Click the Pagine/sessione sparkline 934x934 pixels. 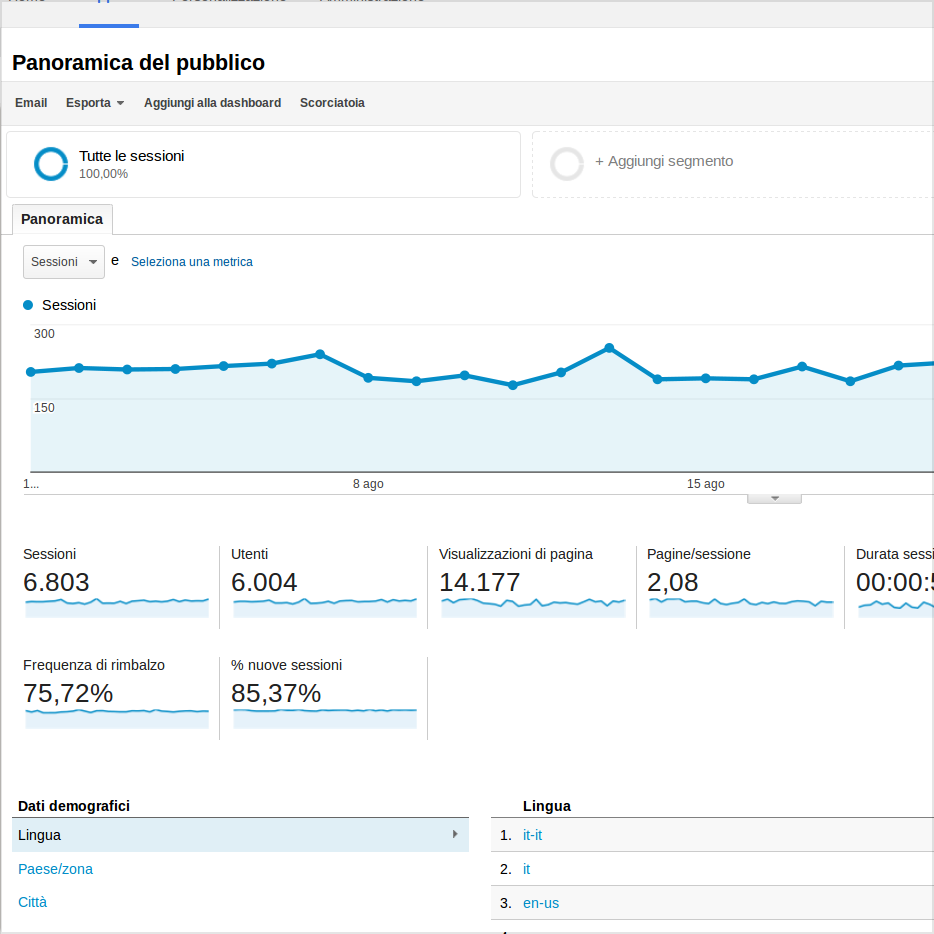(x=741, y=608)
